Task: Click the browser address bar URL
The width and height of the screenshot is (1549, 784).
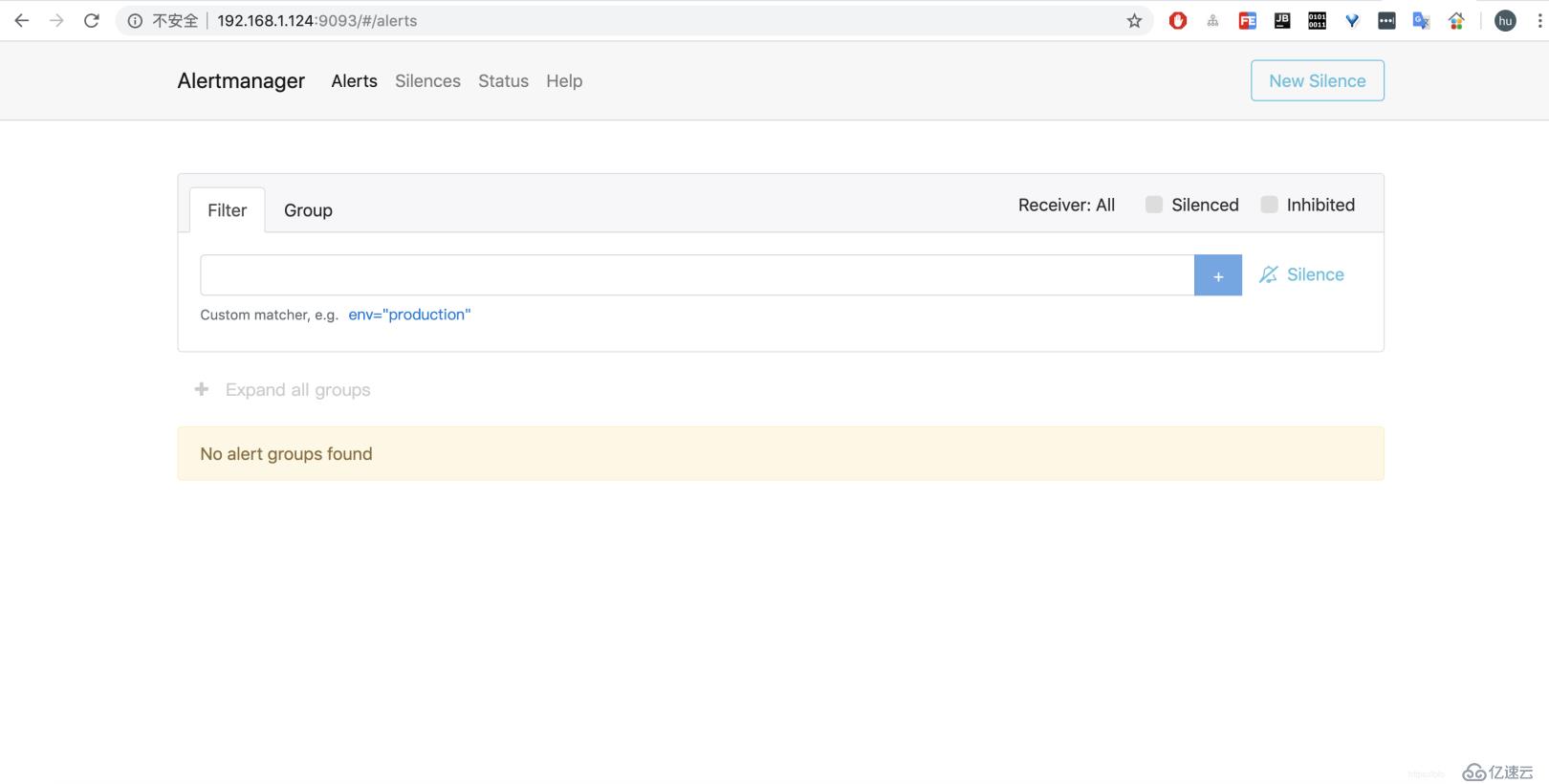Action: (x=316, y=21)
